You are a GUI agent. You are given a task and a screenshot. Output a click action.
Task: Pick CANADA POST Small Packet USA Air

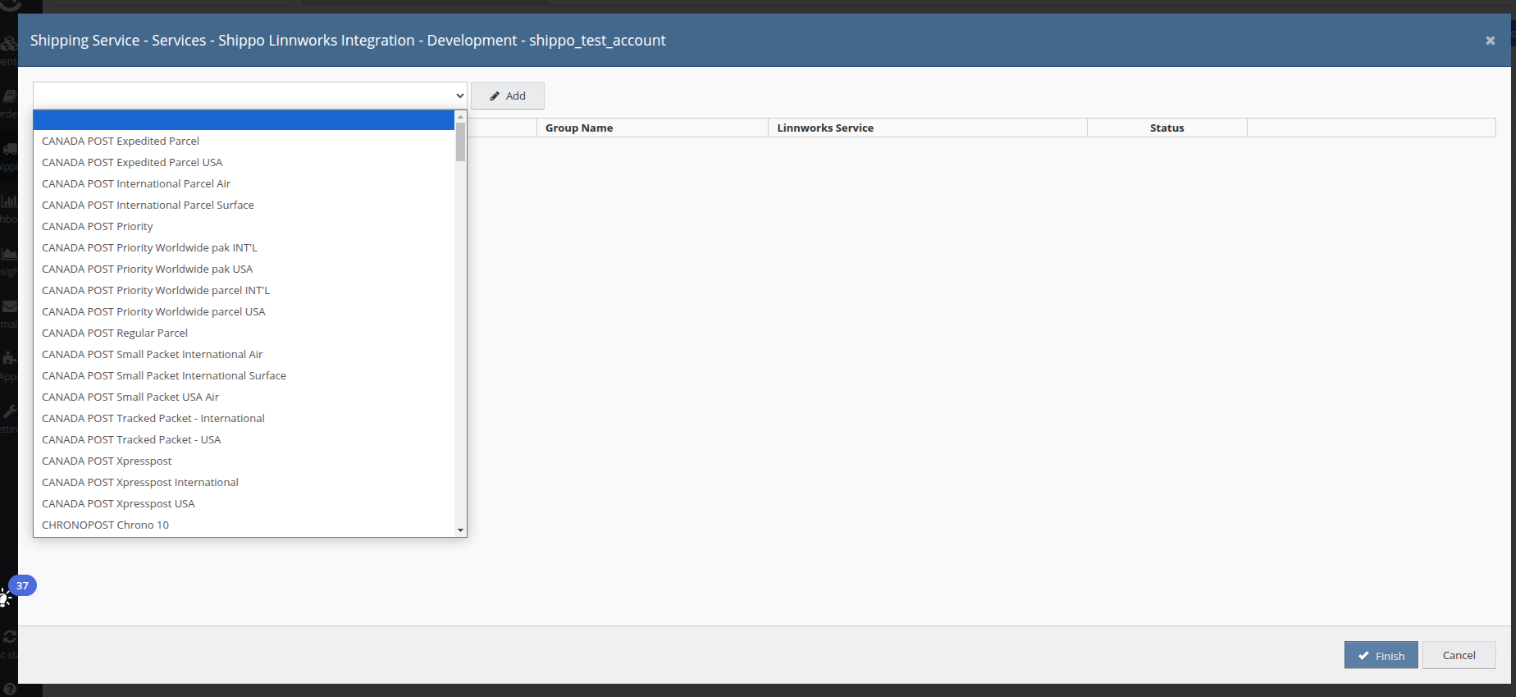pos(244,397)
